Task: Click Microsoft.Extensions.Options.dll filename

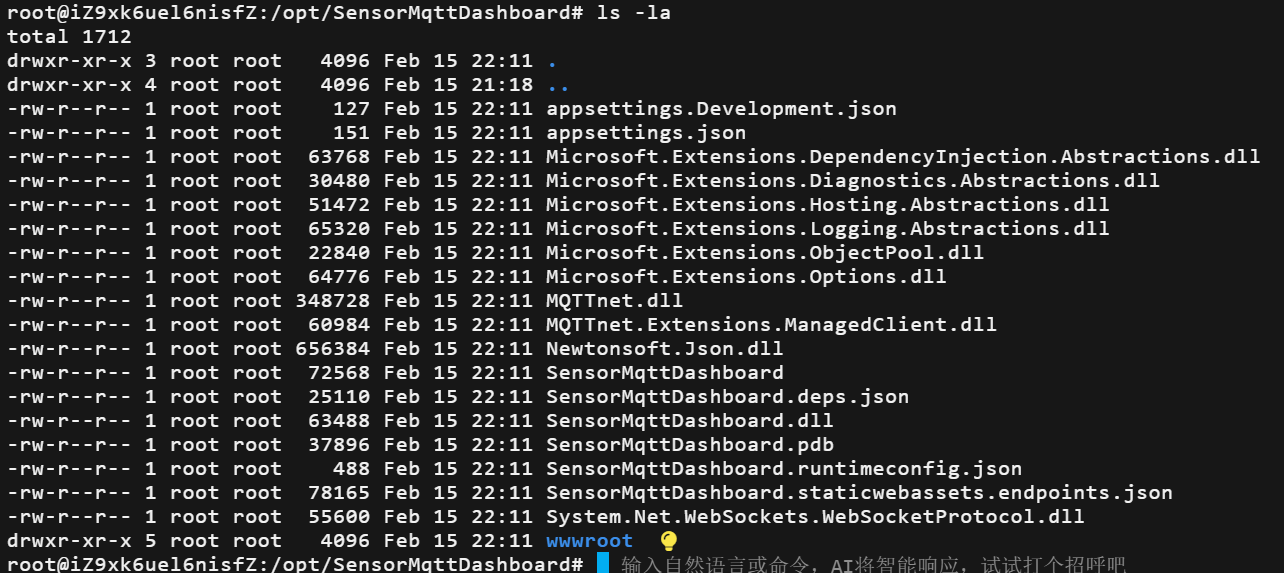Action: coord(746,277)
